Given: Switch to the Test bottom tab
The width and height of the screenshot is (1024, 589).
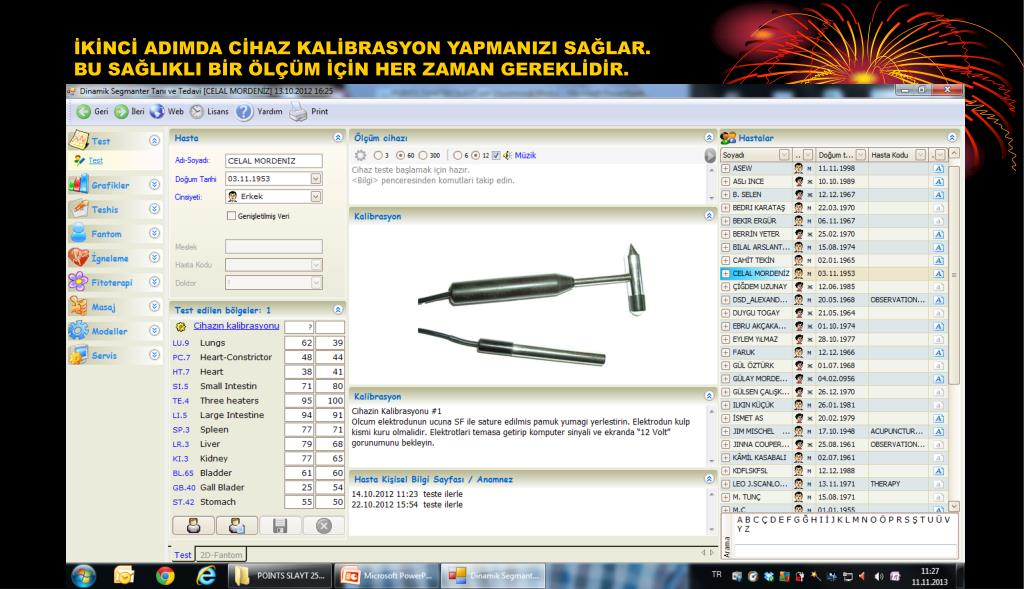Looking at the screenshot, I should click(x=182, y=554).
